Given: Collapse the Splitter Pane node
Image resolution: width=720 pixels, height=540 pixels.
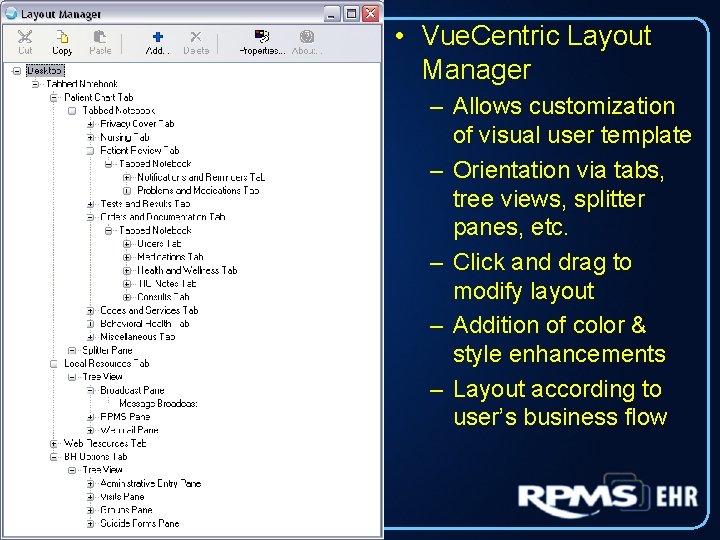Looking at the screenshot, I should point(72,350).
